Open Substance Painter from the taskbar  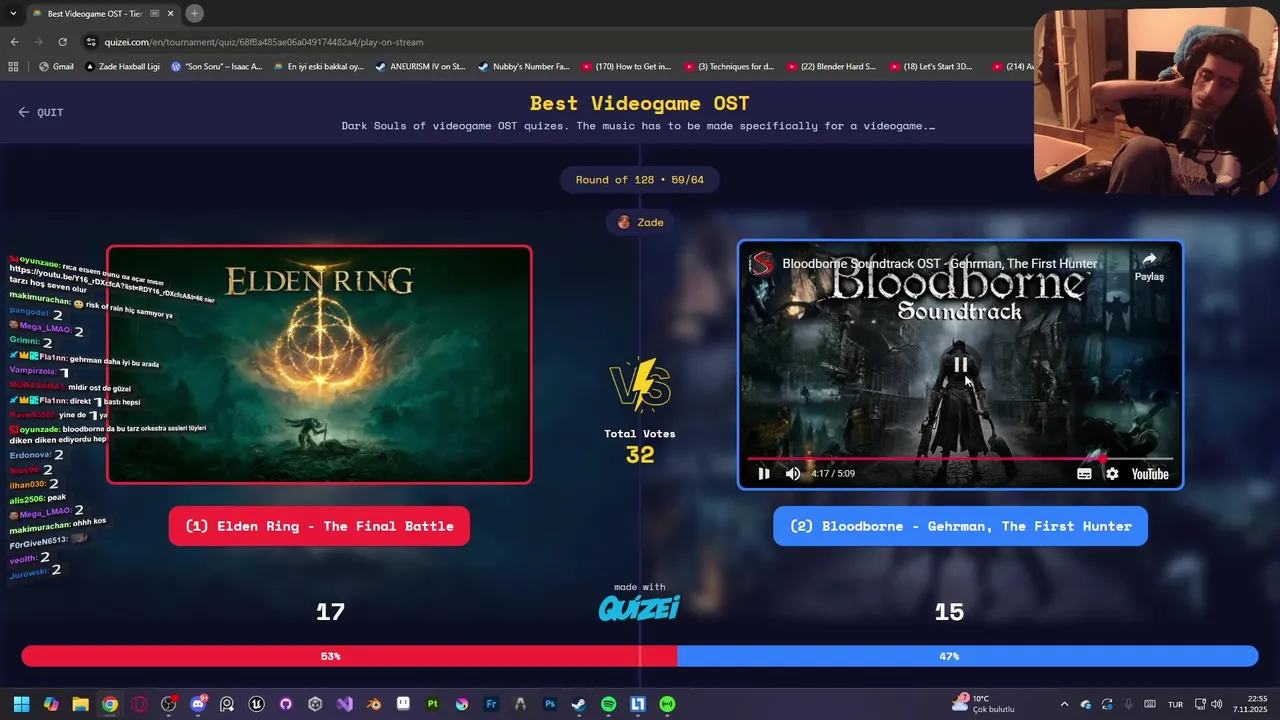click(x=432, y=704)
